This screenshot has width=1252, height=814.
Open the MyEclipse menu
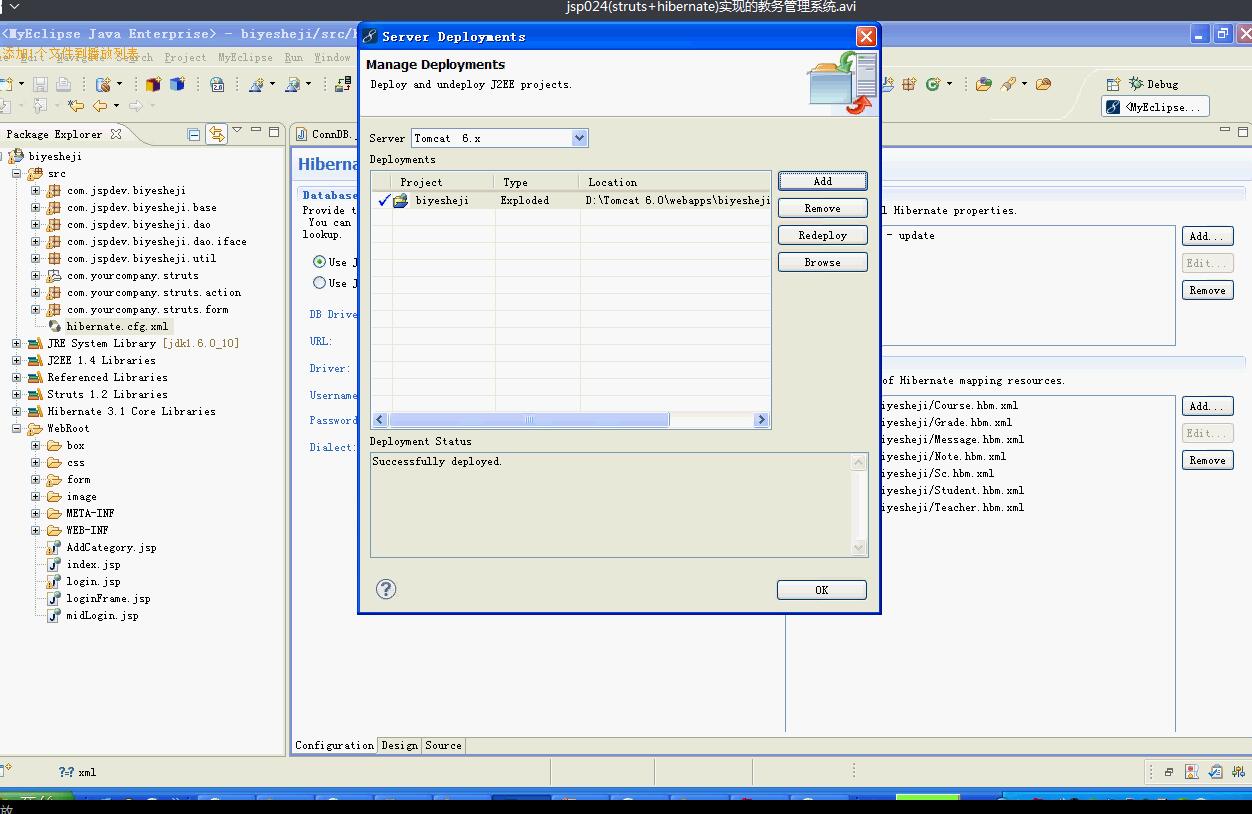(x=245, y=58)
